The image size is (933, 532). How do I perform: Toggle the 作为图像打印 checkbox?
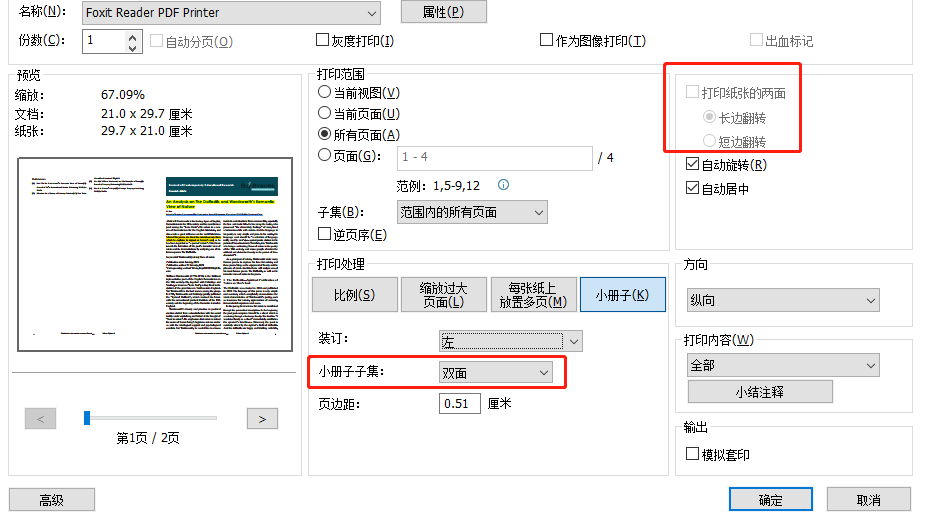point(547,41)
